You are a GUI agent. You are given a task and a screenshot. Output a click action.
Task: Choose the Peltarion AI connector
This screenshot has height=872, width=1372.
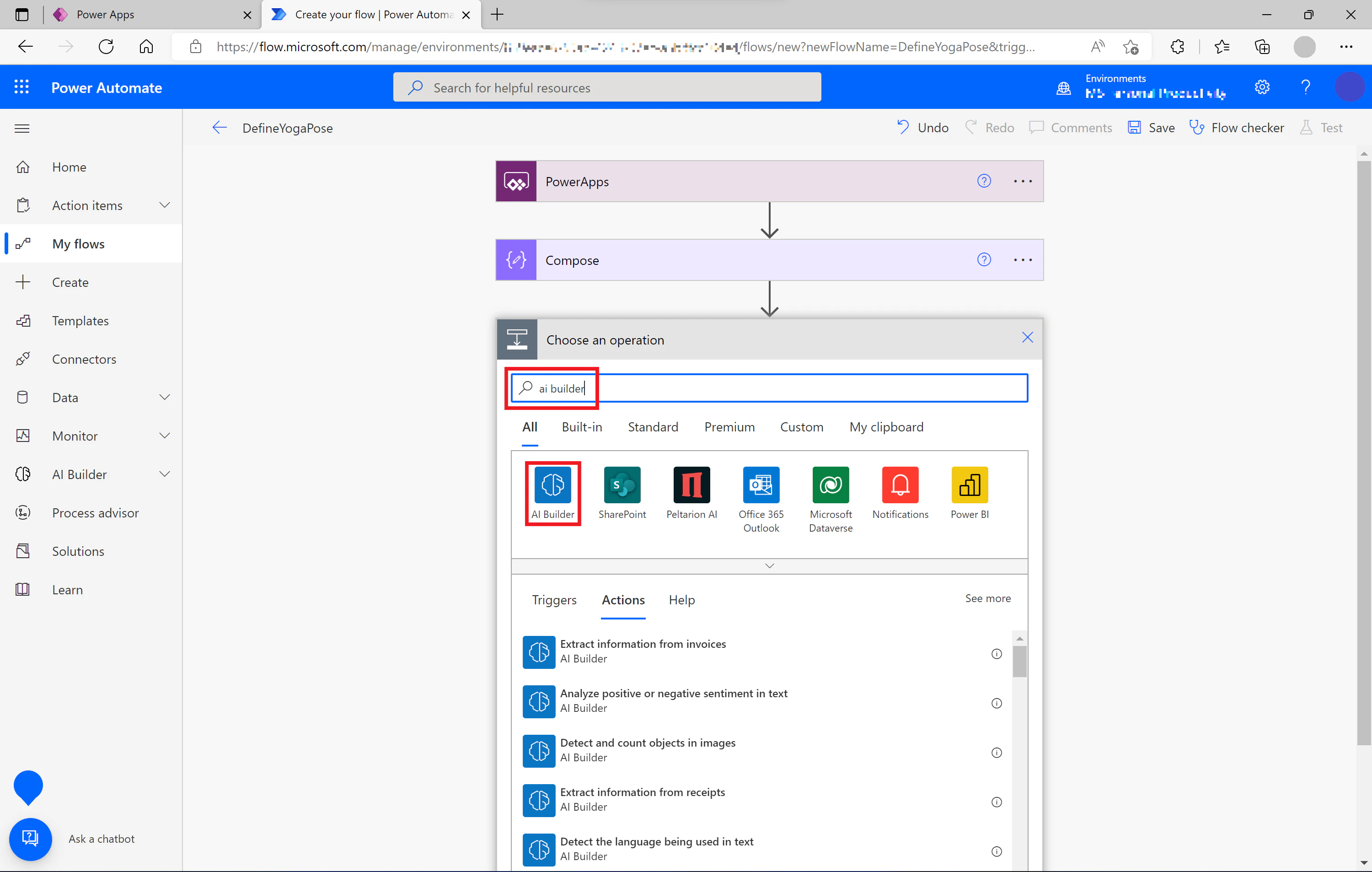coord(691,485)
